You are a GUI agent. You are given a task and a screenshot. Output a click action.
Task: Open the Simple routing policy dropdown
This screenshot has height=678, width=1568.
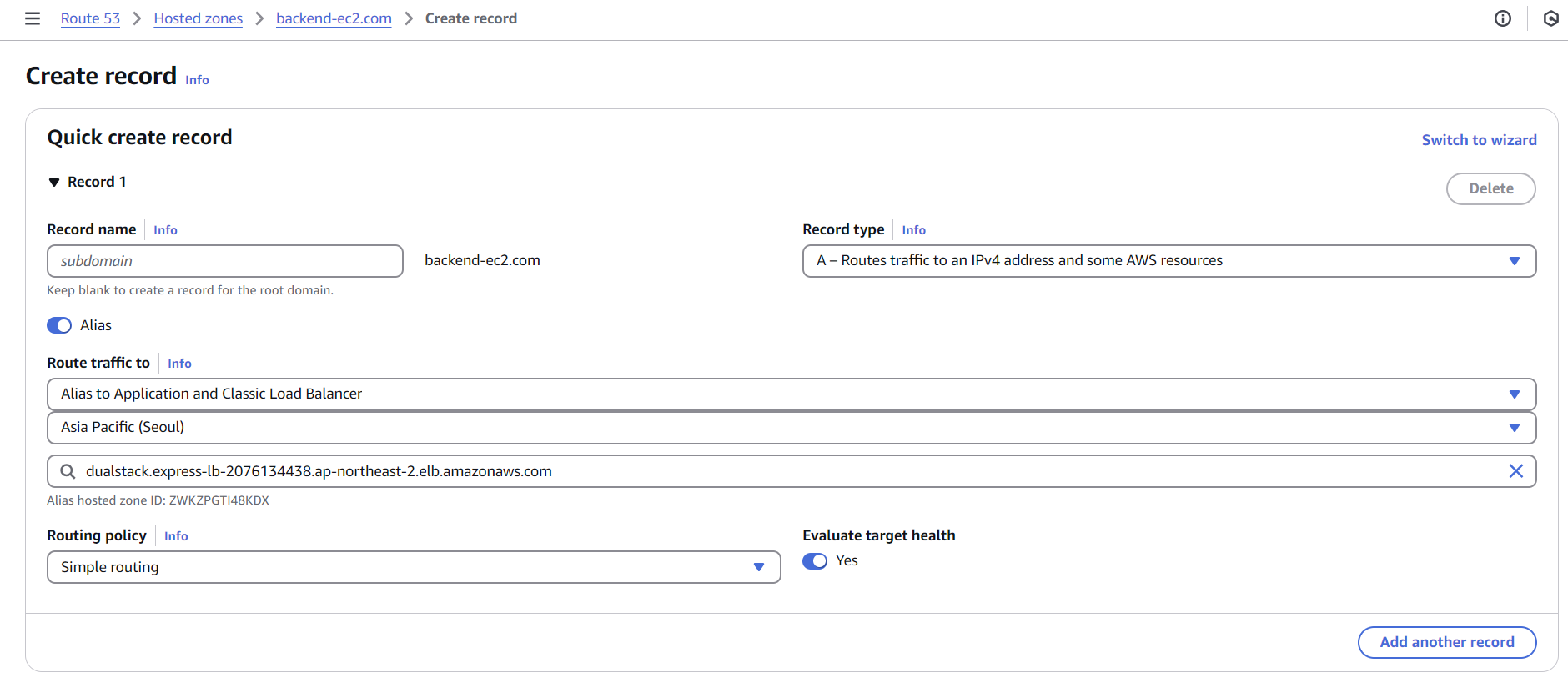point(413,567)
